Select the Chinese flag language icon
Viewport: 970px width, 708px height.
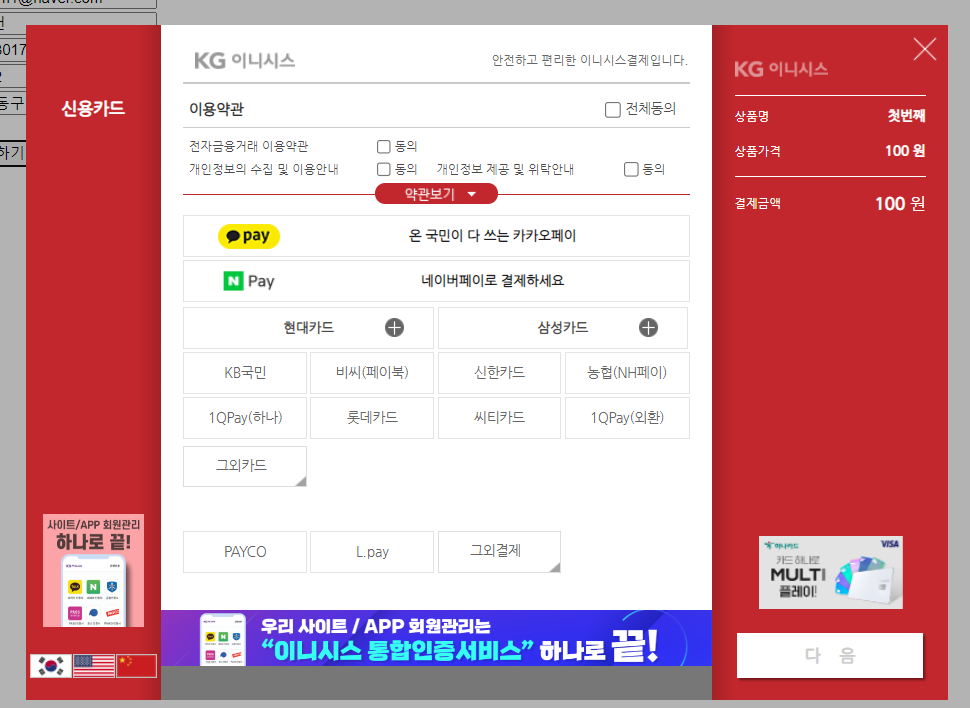(x=136, y=666)
